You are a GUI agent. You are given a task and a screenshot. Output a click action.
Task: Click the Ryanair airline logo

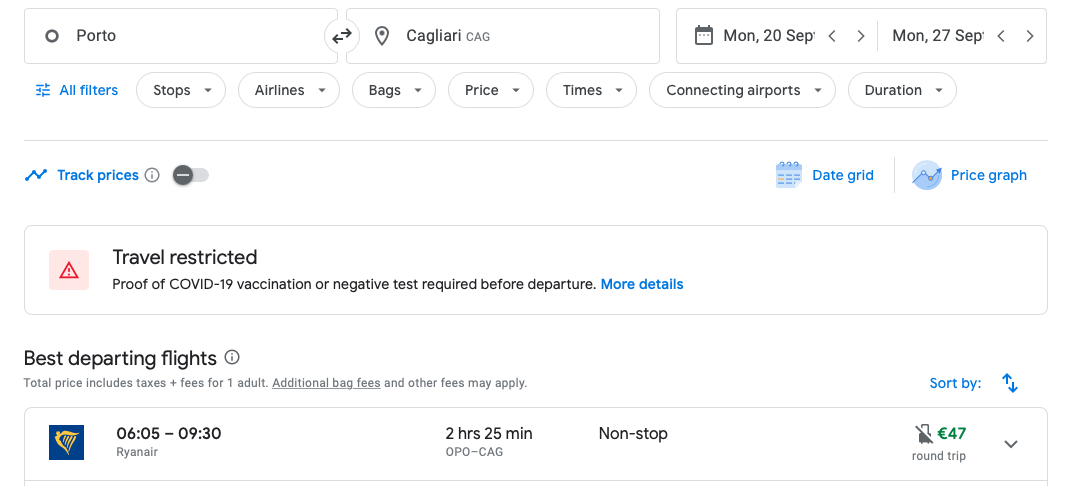[x=67, y=442]
